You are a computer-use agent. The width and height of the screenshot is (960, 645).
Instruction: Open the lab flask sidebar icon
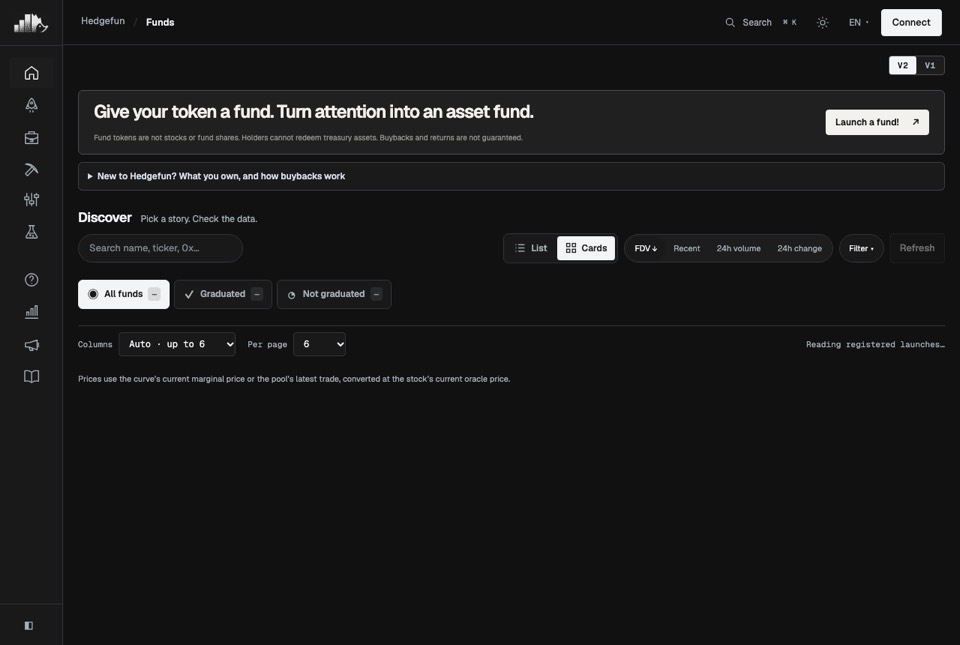point(31,232)
